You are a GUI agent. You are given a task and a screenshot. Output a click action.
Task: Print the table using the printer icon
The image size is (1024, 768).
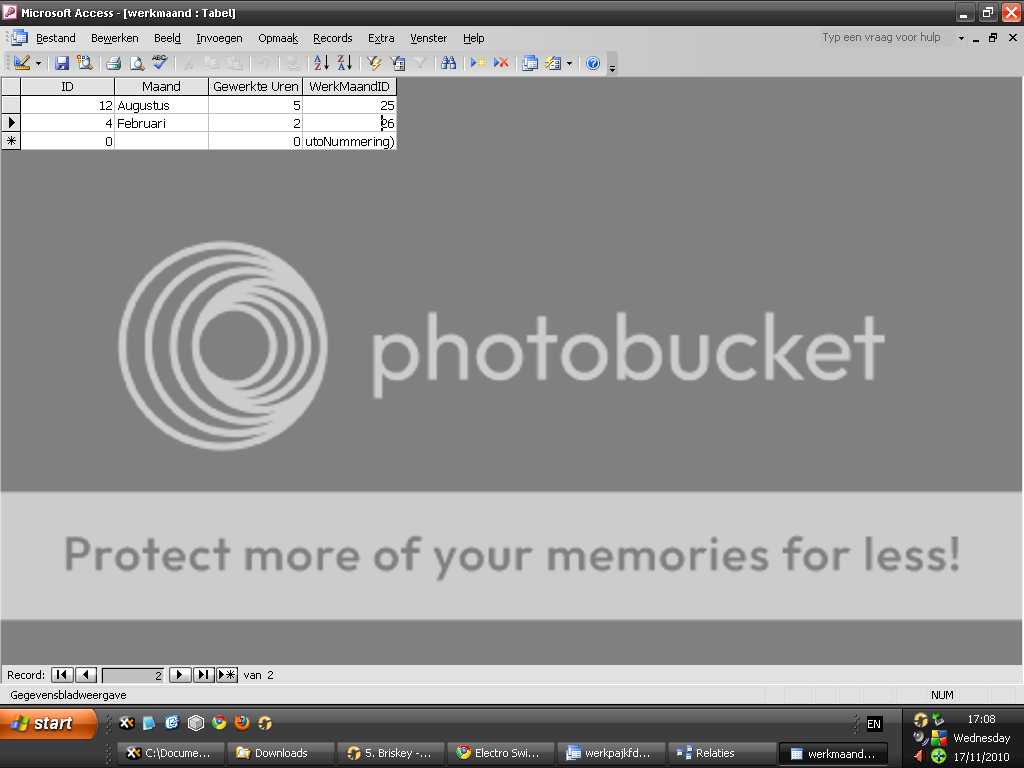point(114,63)
